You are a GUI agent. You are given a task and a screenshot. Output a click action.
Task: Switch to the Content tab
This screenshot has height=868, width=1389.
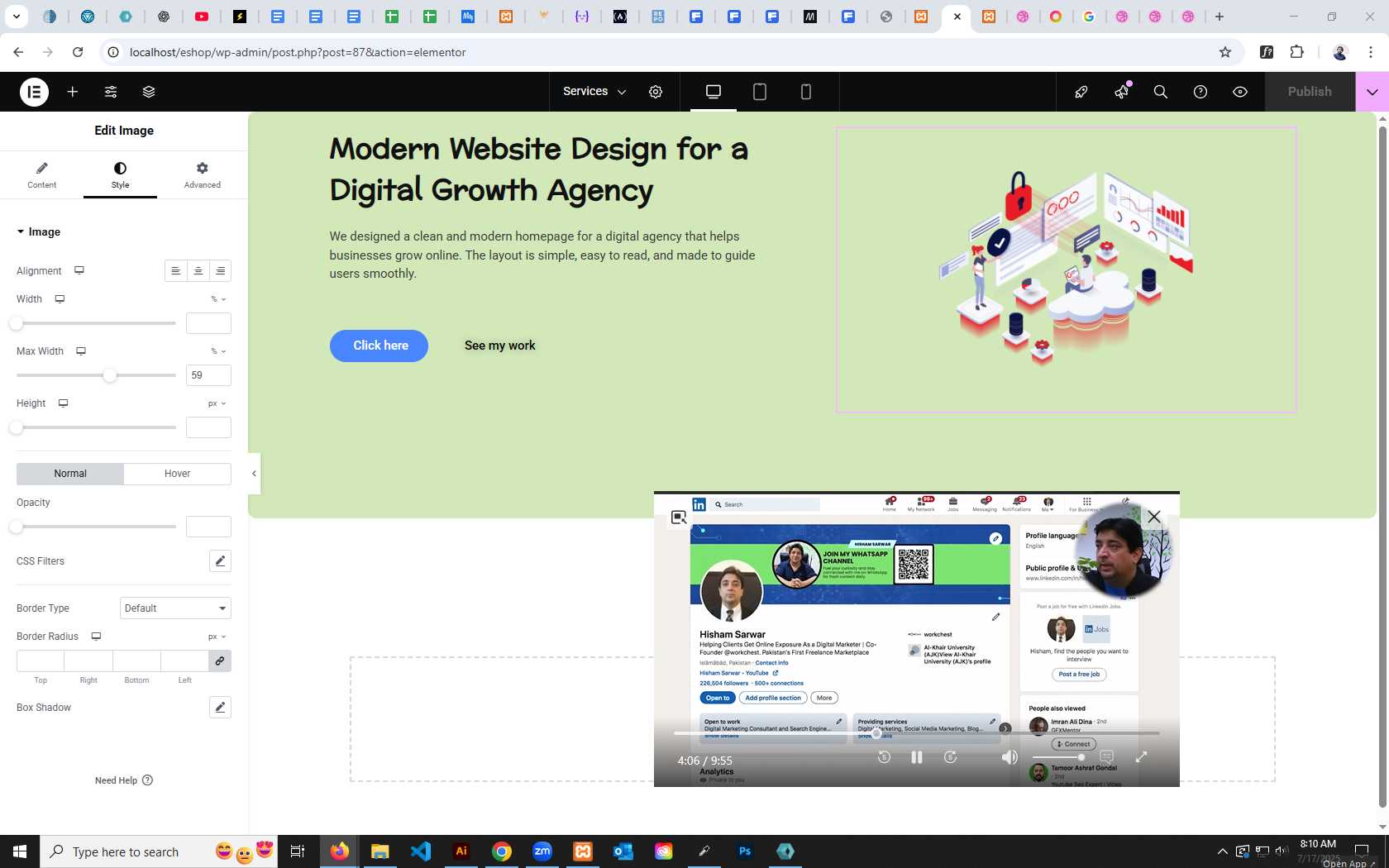pyautogui.click(x=41, y=175)
